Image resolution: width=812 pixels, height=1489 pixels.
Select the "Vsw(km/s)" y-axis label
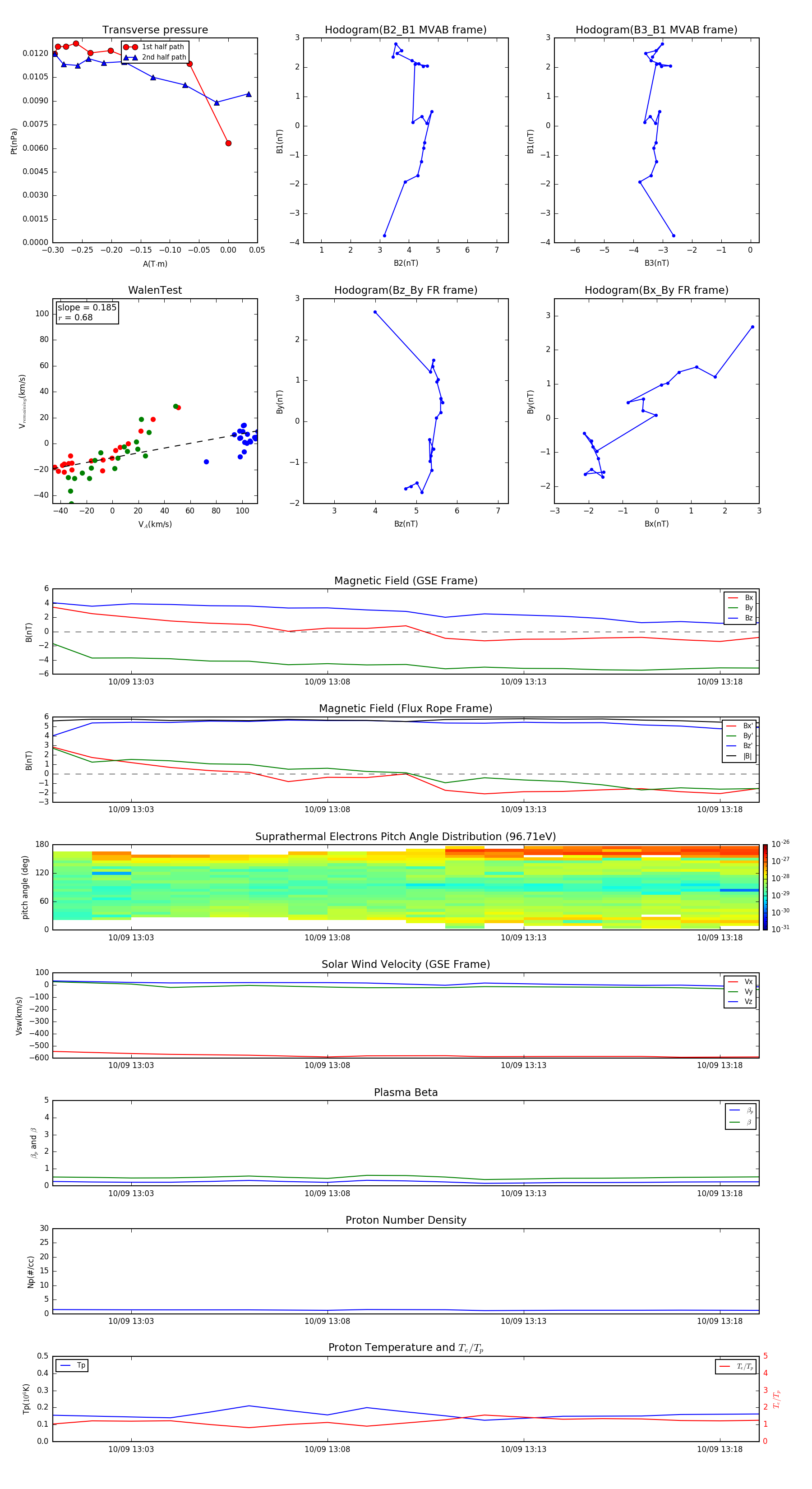click(x=18, y=1016)
